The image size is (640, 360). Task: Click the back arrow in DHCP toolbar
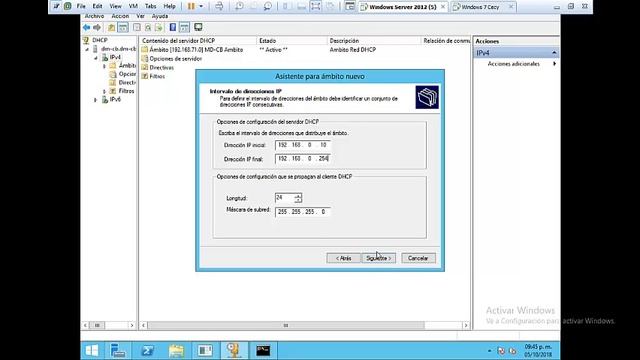tap(86, 27)
